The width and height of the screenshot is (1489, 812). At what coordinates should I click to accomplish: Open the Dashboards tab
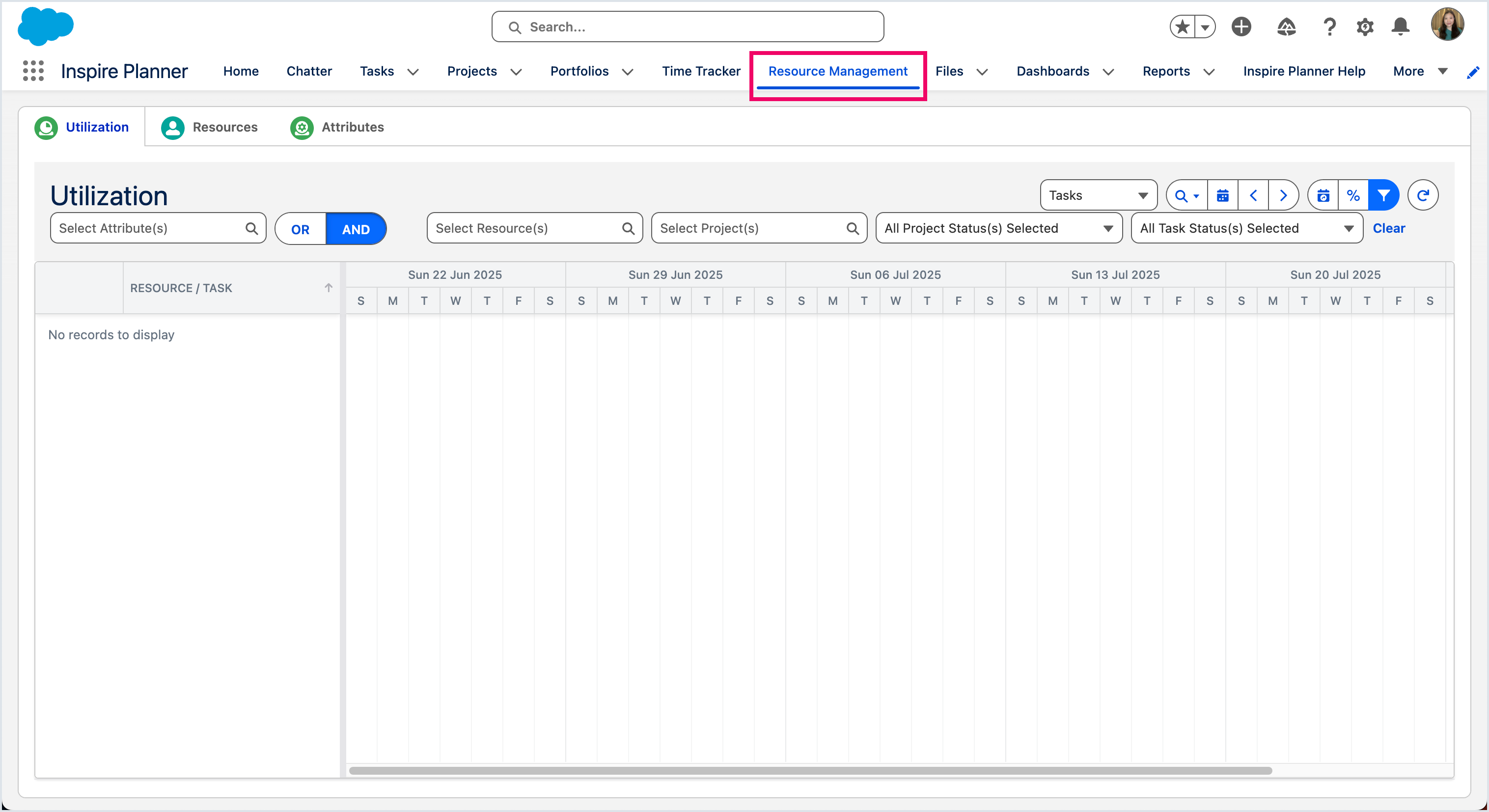point(1052,71)
